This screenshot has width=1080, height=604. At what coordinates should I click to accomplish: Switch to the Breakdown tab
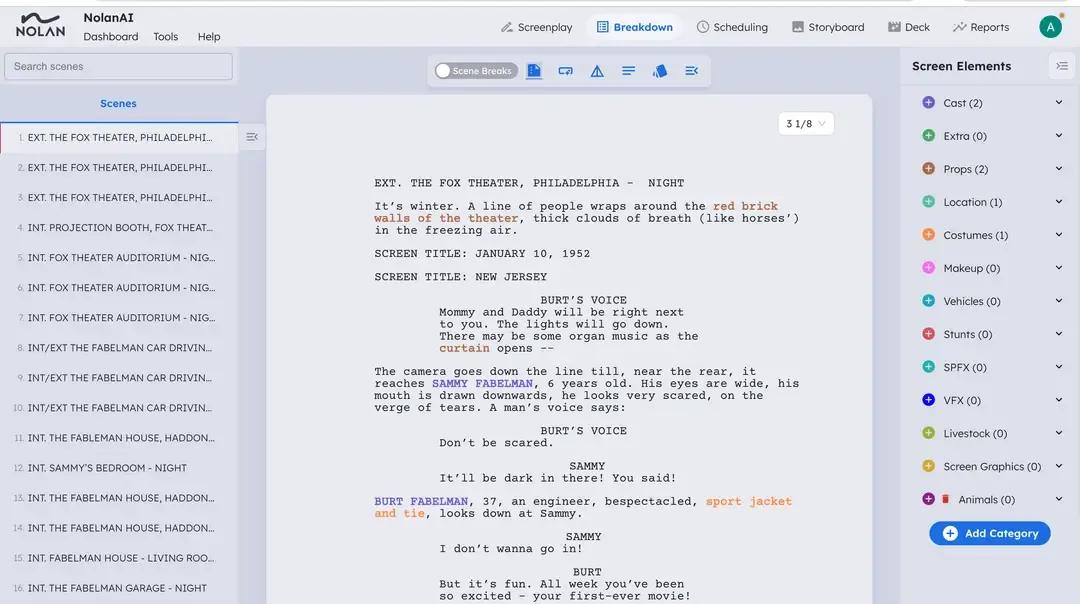click(x=634, y=27)
